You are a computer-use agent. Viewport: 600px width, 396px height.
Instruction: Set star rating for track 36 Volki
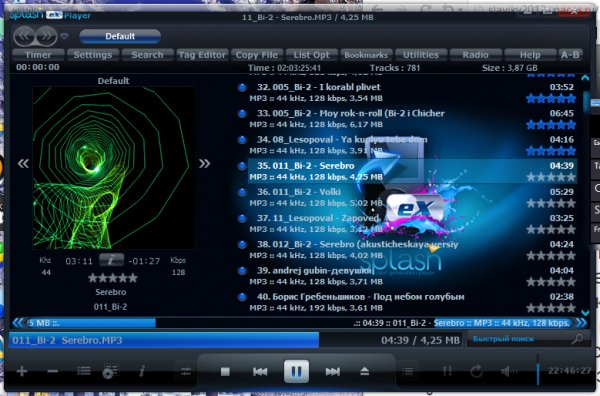551,203
